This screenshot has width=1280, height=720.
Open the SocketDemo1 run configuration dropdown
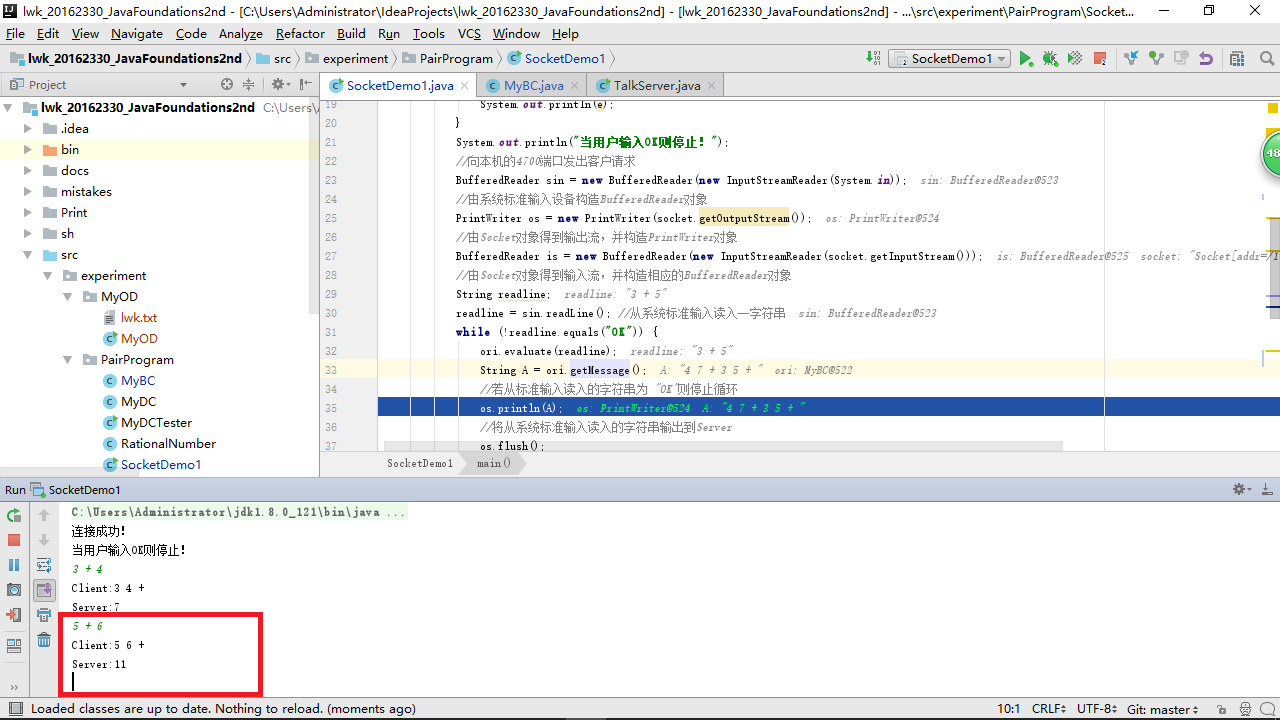pos(950,59)
